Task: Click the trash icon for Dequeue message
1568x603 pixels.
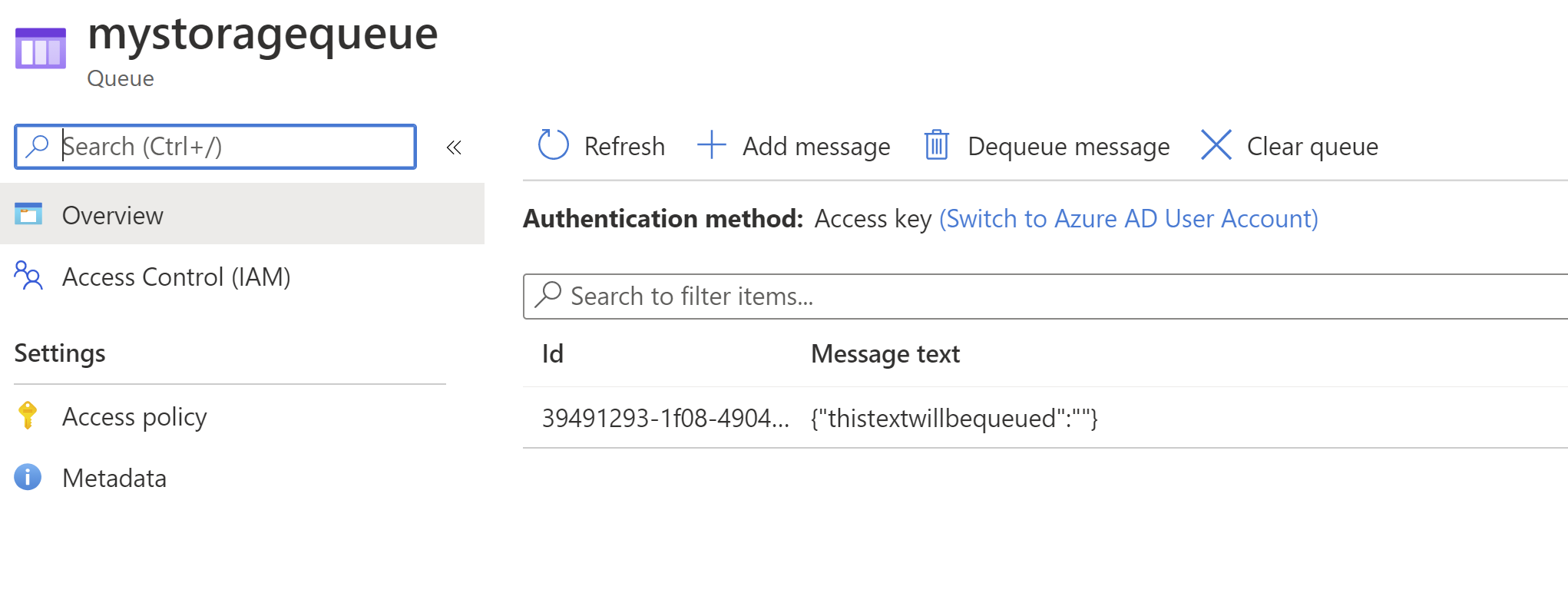Action: (x=936, y=145)
